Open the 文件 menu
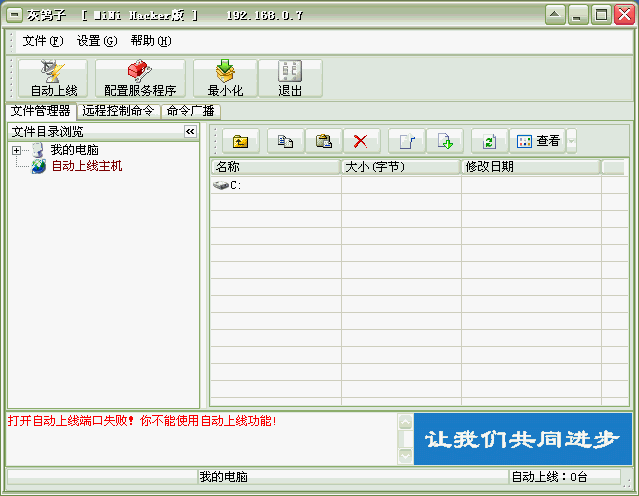The width and height of the screenshot is (639, 496). (42, 41)
